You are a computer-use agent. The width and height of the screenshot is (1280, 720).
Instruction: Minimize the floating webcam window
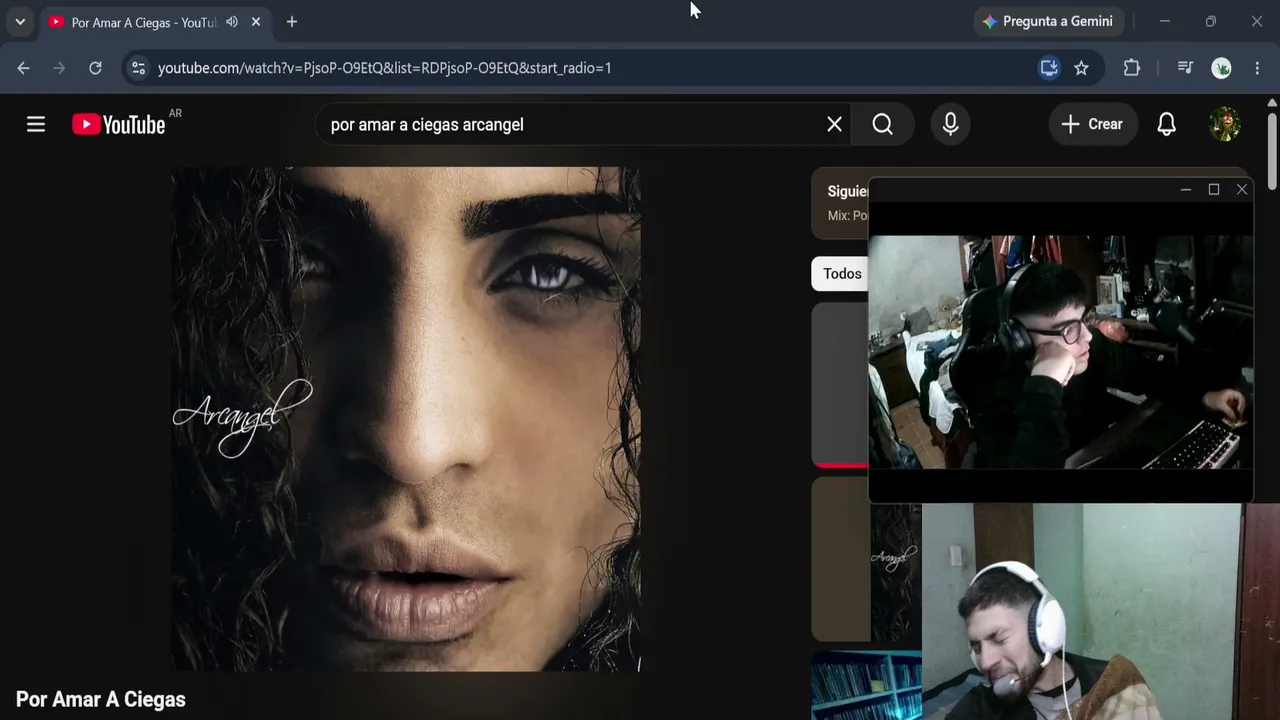coord(1186,189)
